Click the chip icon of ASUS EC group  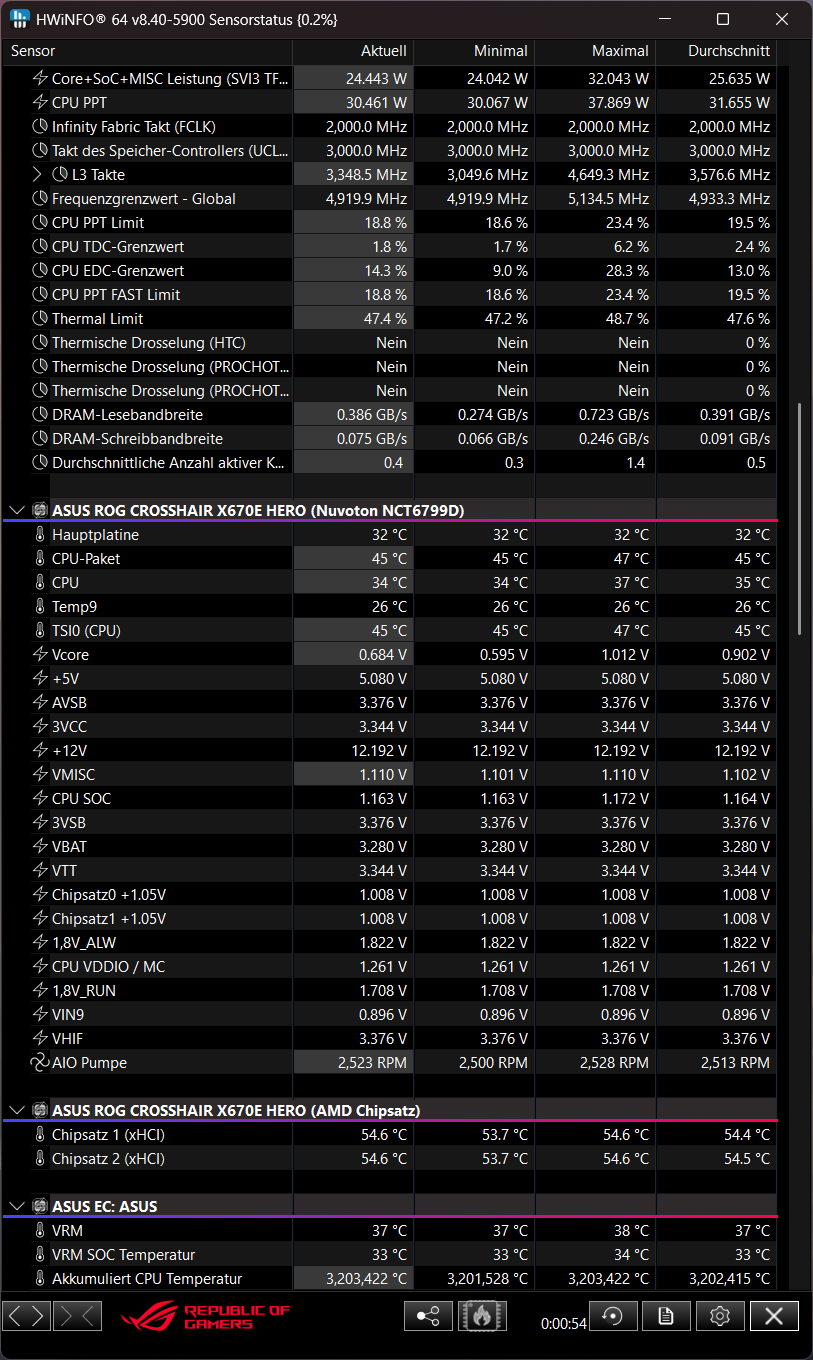click(x=40, y=1206)
